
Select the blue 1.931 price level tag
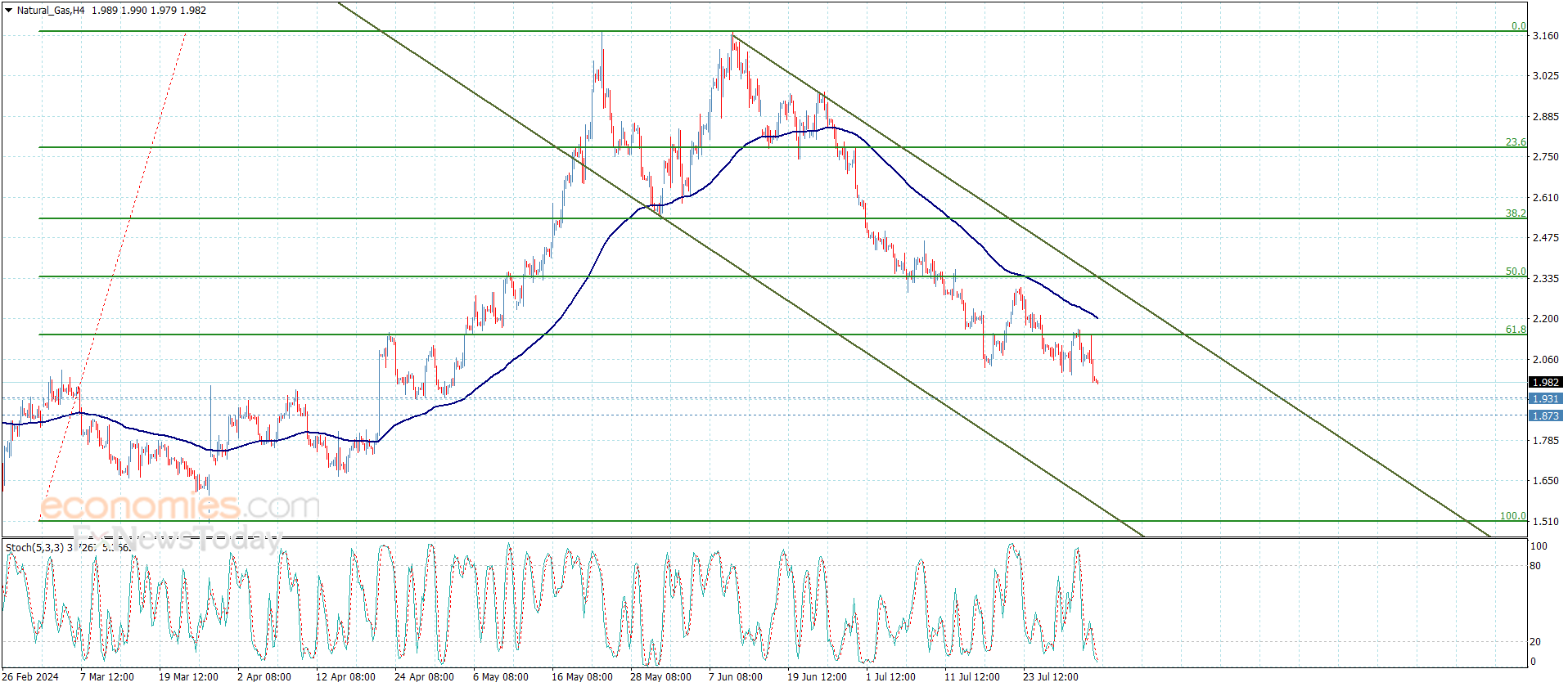[1545, 398]
